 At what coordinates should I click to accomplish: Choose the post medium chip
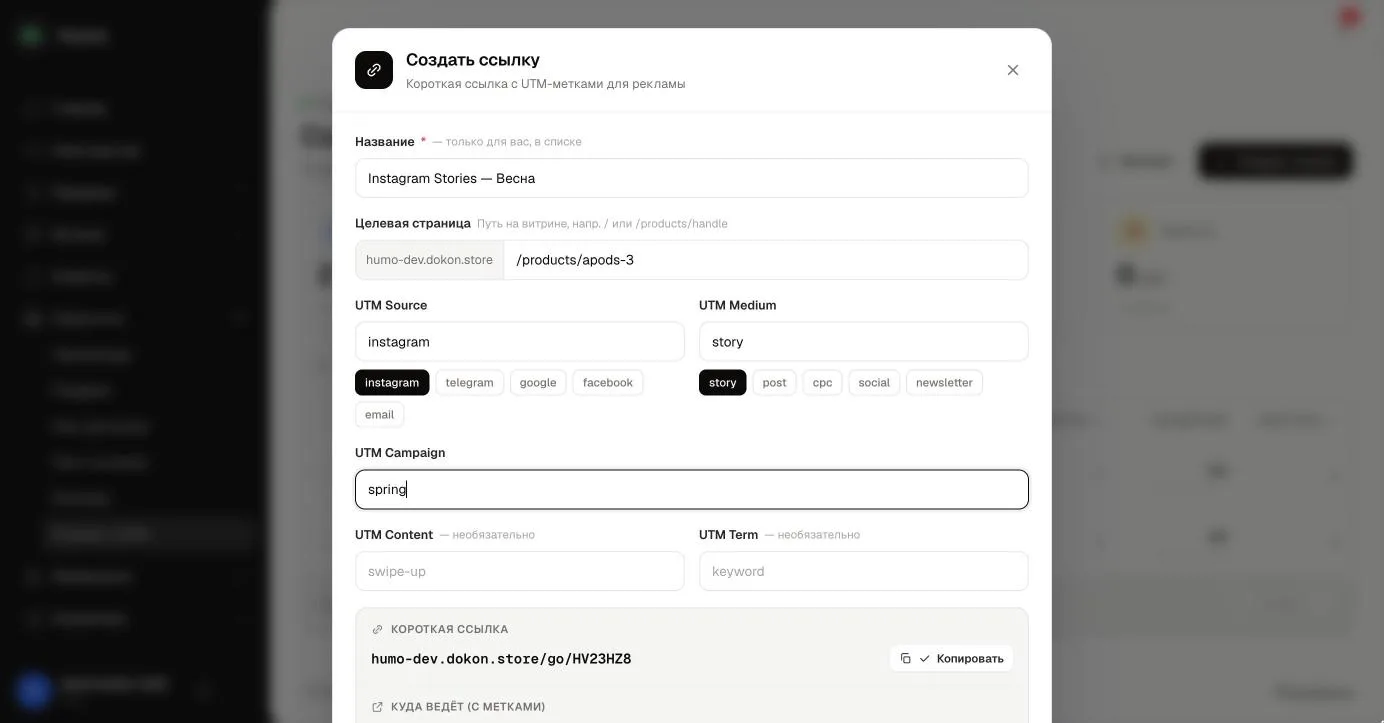pos(774,383)
